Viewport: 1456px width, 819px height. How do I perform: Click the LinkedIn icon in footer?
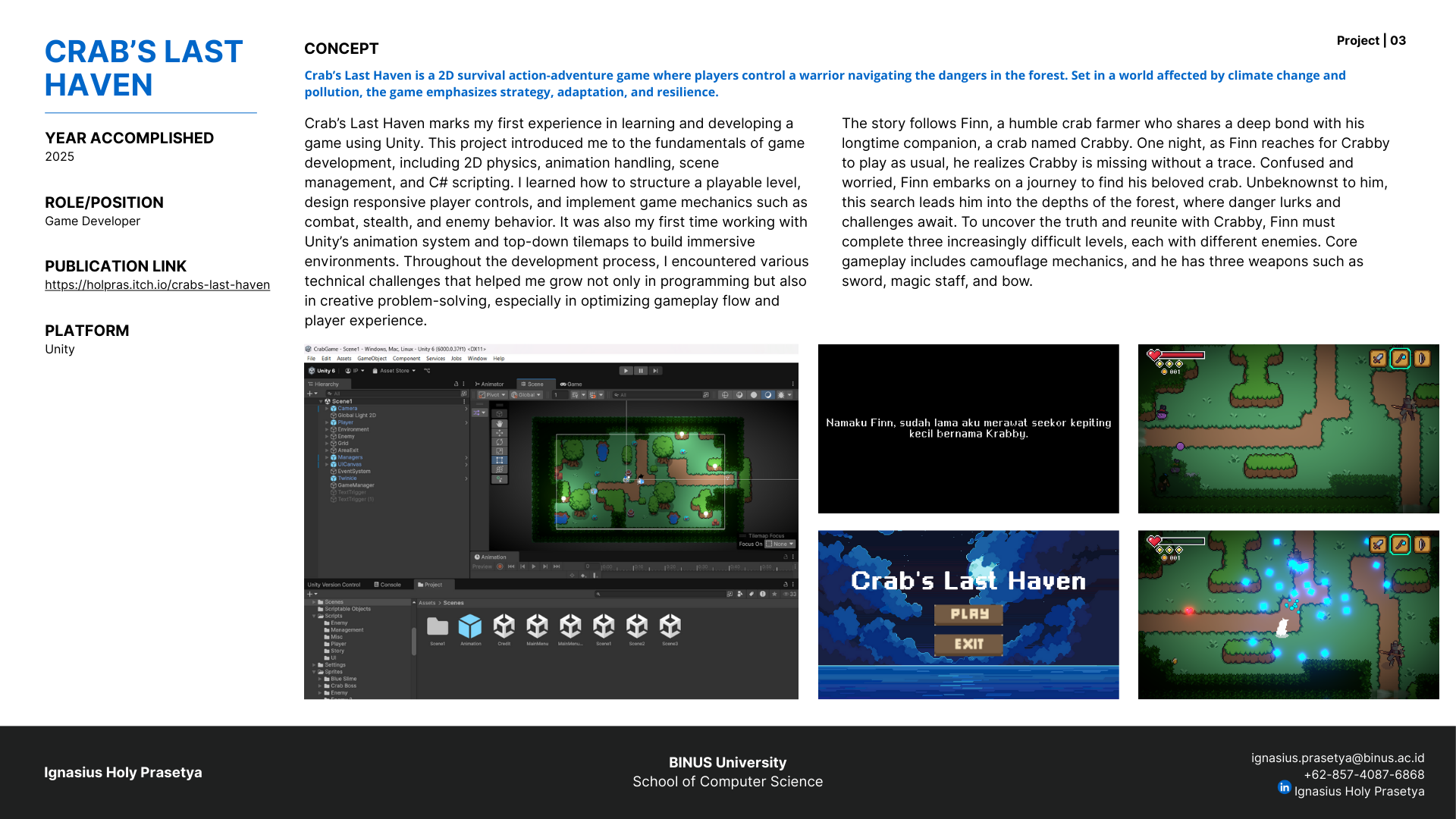1284,787
